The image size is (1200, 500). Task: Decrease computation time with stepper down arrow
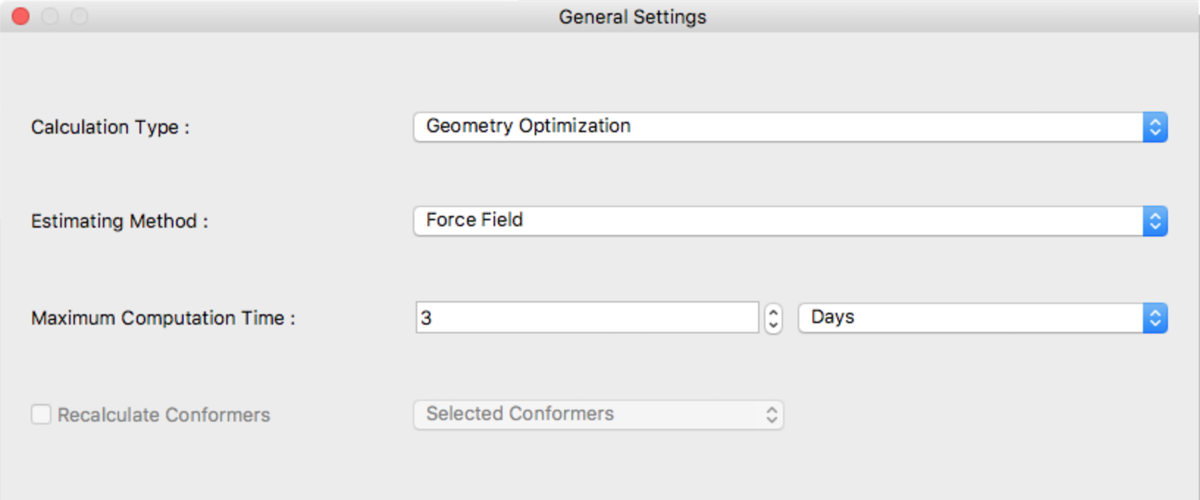point(773,326)
